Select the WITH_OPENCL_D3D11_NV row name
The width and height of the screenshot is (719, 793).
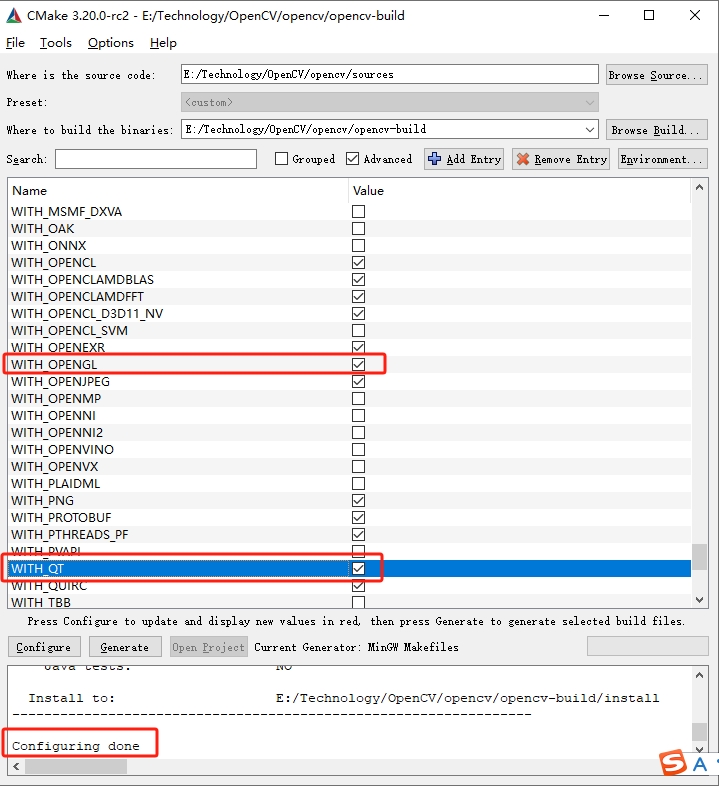pyautogui.click(x=87, y=314)
